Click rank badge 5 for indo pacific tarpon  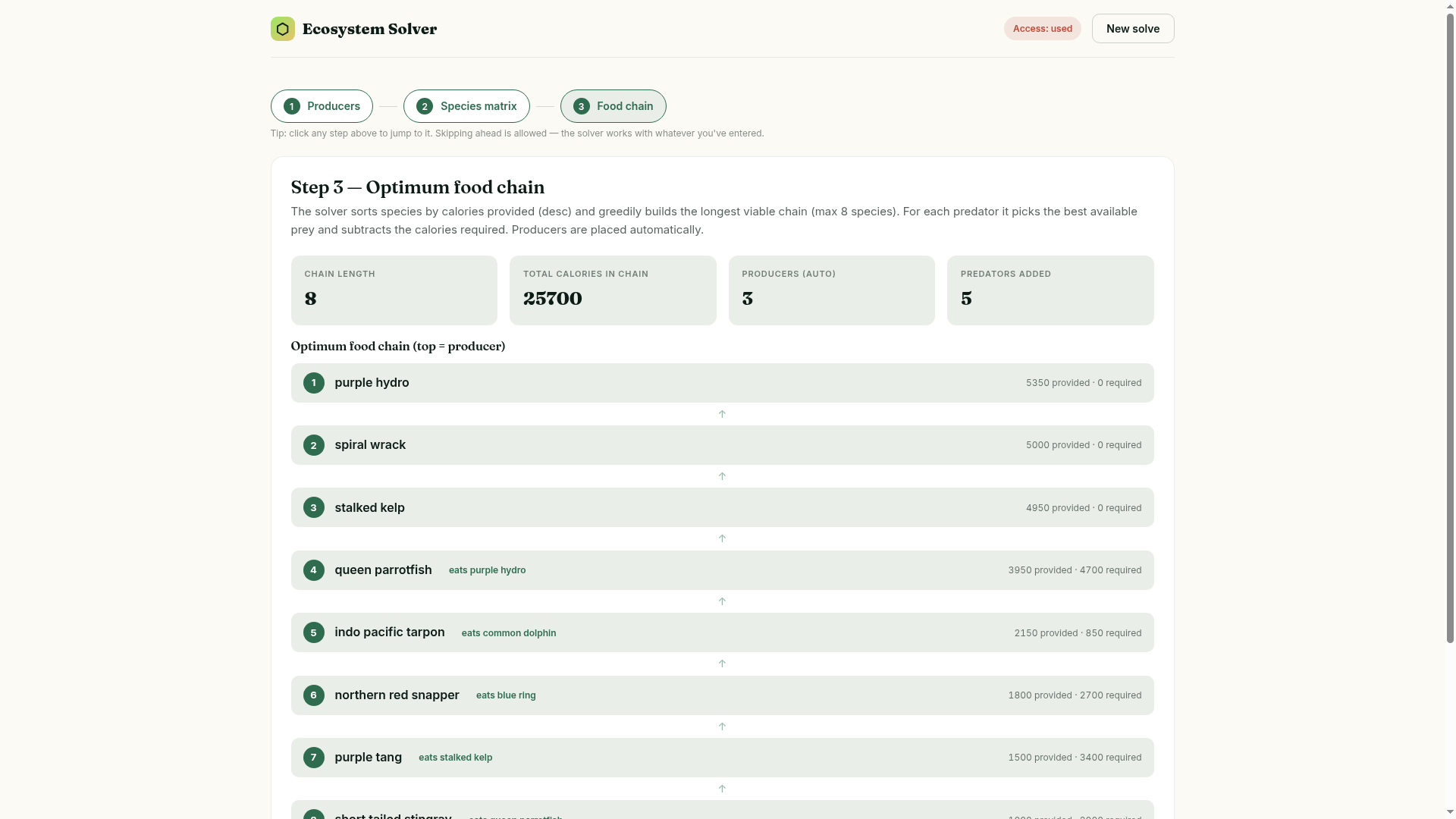point(314,632)
